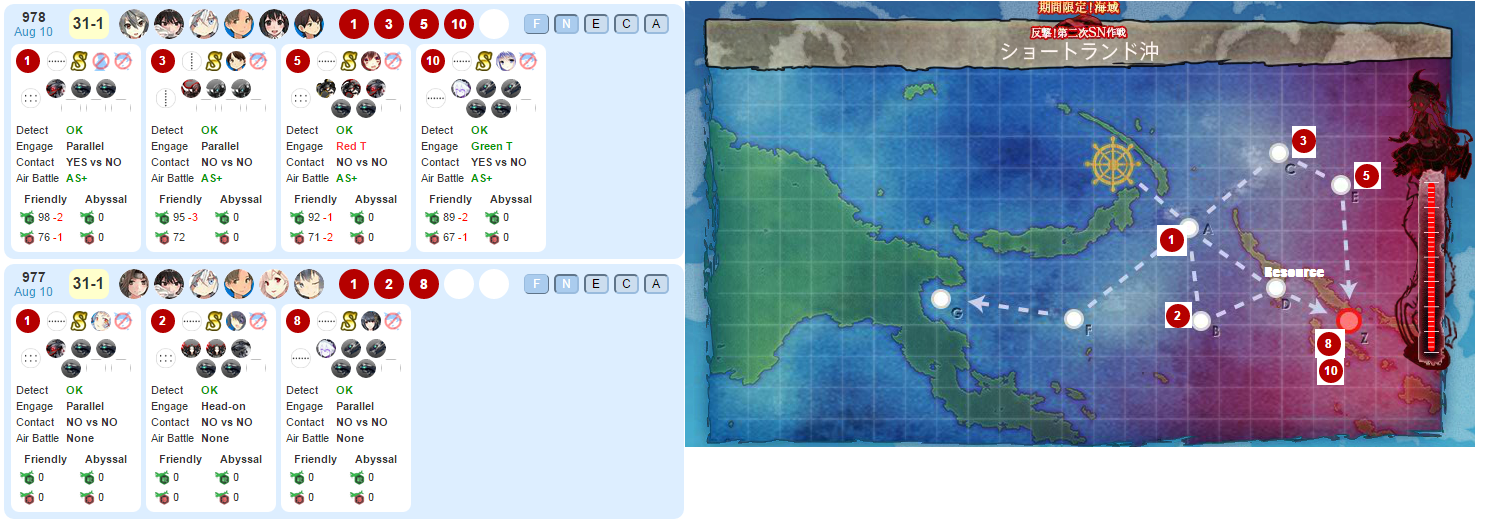Click the first ship portrait in sortie 978
This screenshot has height=519, width=1490.
(x=133, y=23)
